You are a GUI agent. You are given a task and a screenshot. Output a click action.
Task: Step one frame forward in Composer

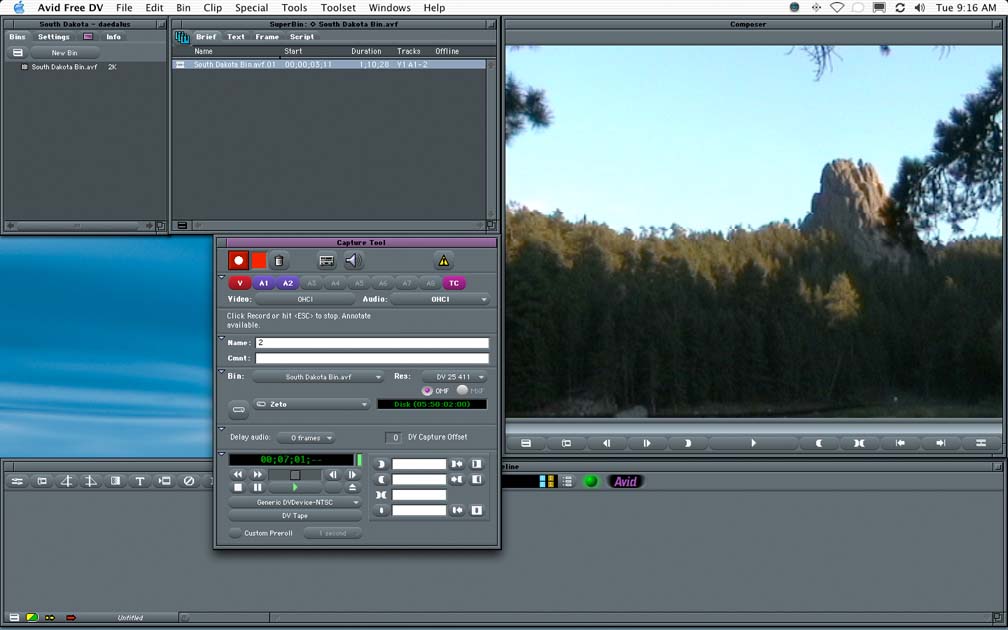[647, 443]
